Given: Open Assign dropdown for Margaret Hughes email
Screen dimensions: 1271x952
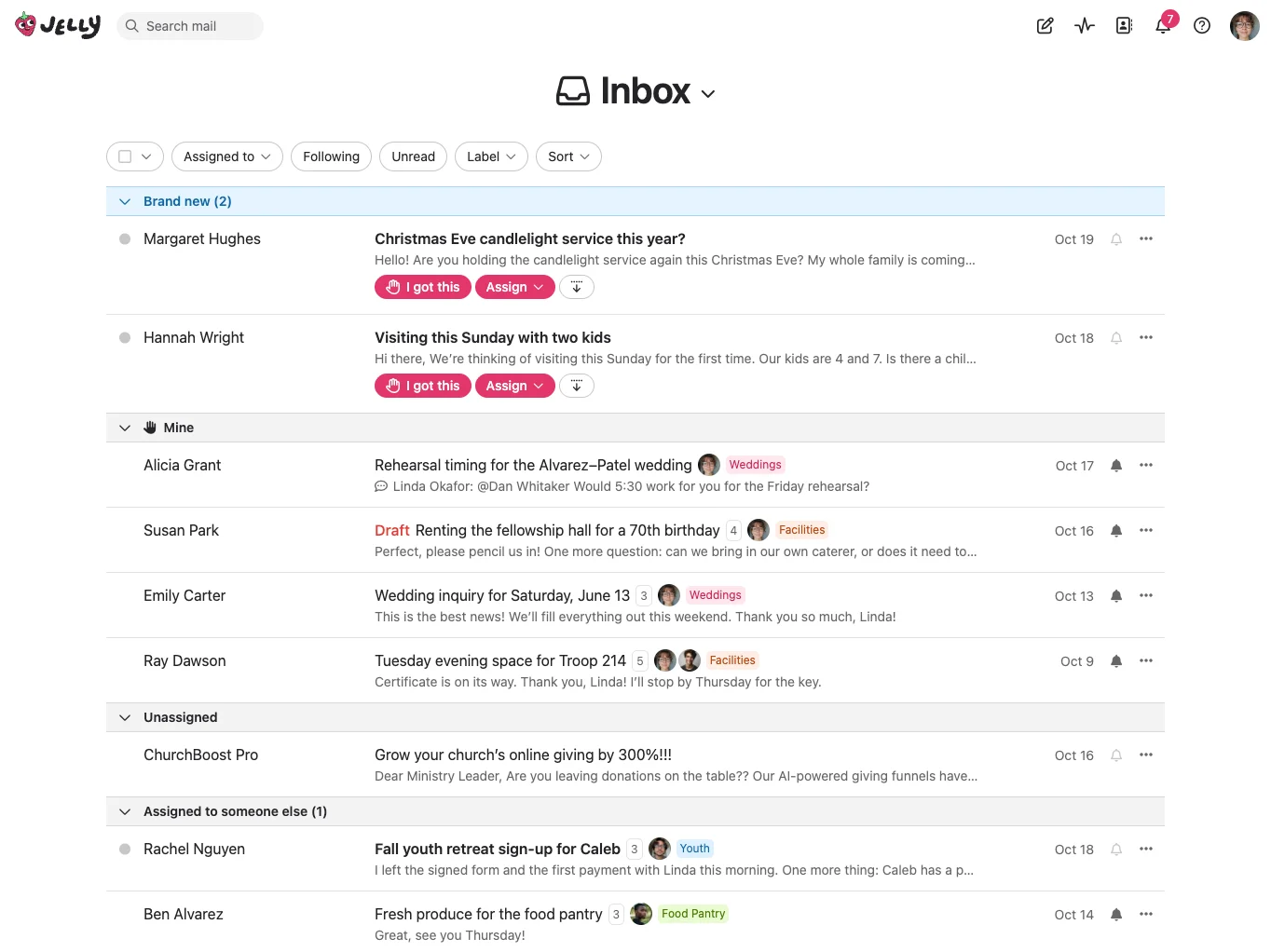Looking at the screenshot, I should [515, 287].
